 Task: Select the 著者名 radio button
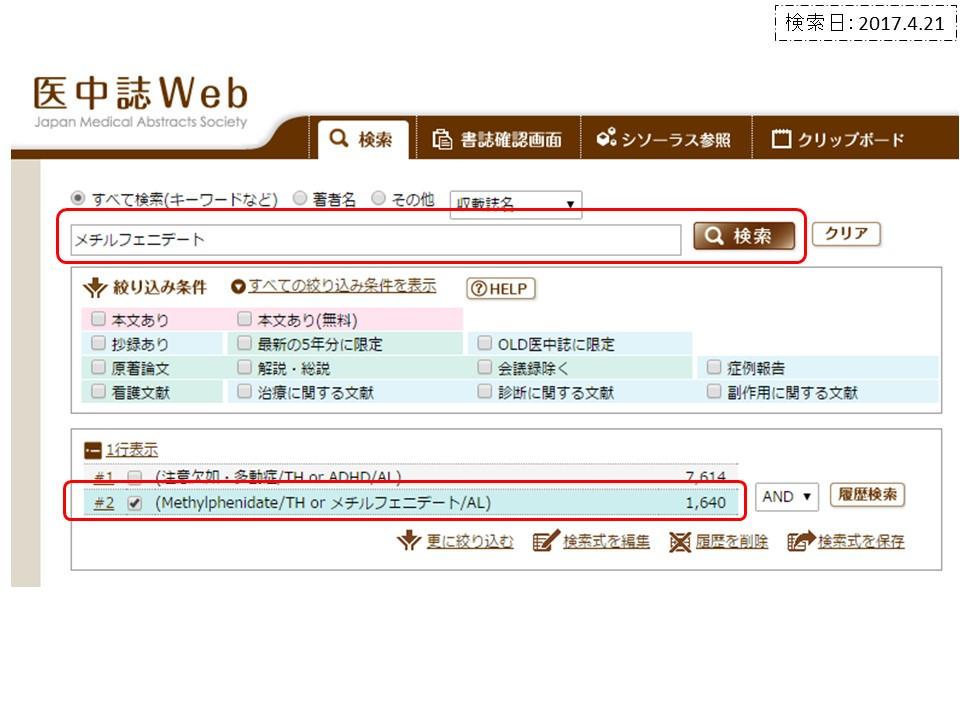coord(299,198)
